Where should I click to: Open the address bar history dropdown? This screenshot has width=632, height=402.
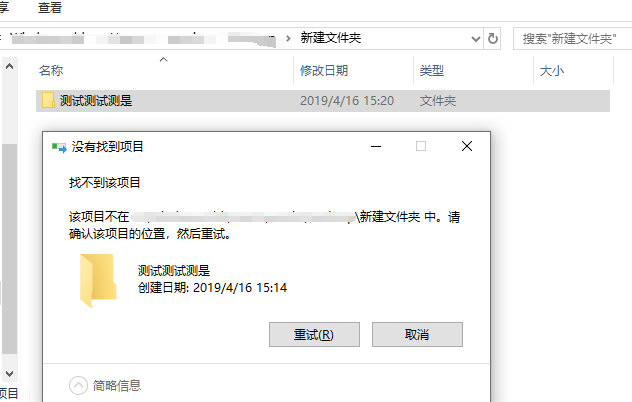[476, 39]
